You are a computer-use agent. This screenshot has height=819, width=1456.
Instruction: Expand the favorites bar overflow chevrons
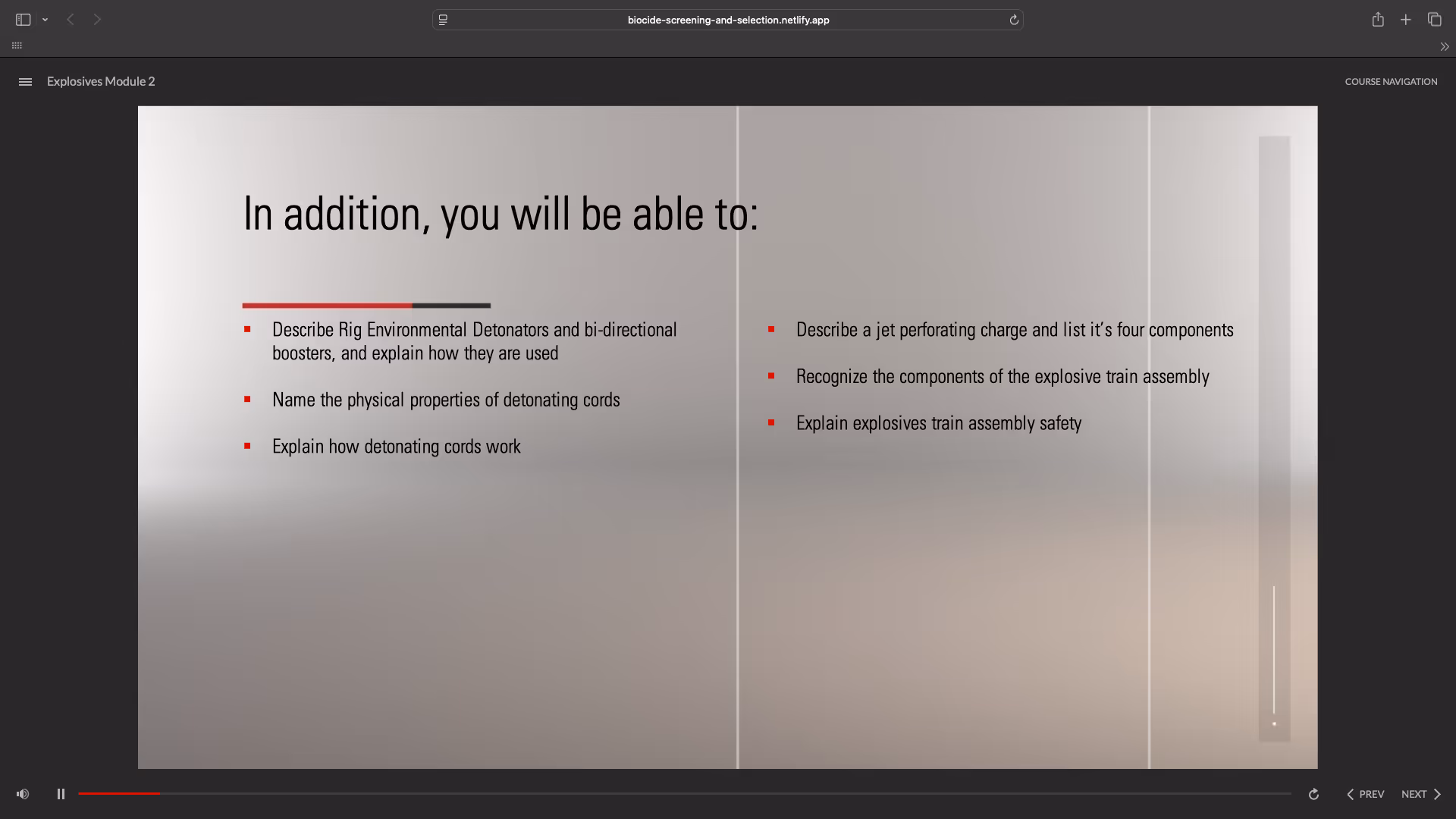(x=1444, y=46)
